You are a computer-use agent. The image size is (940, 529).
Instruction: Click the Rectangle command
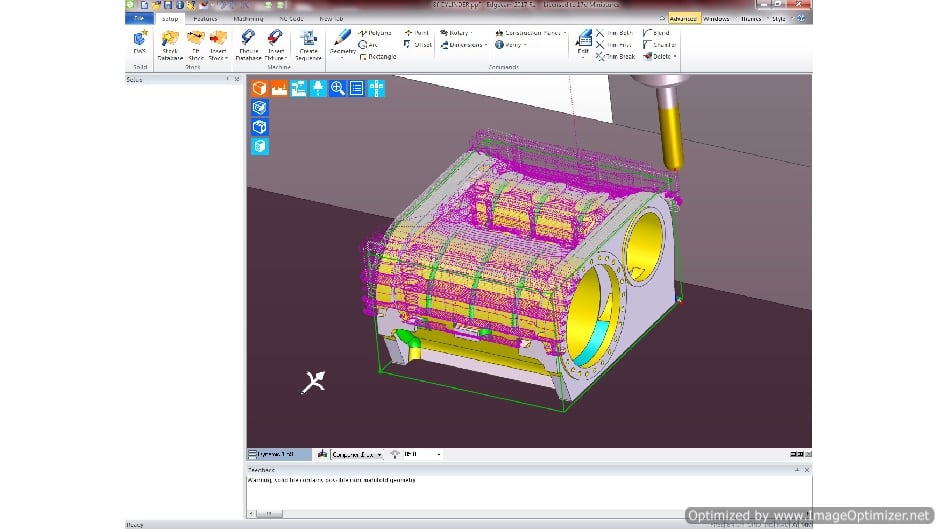(x=377, y=57)
